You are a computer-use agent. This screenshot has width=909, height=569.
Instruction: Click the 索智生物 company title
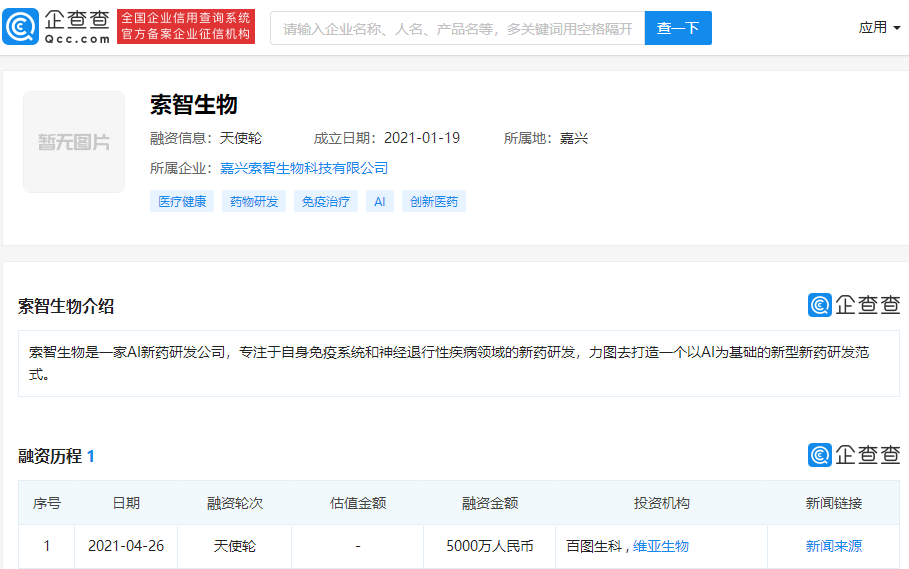point(194,105)
